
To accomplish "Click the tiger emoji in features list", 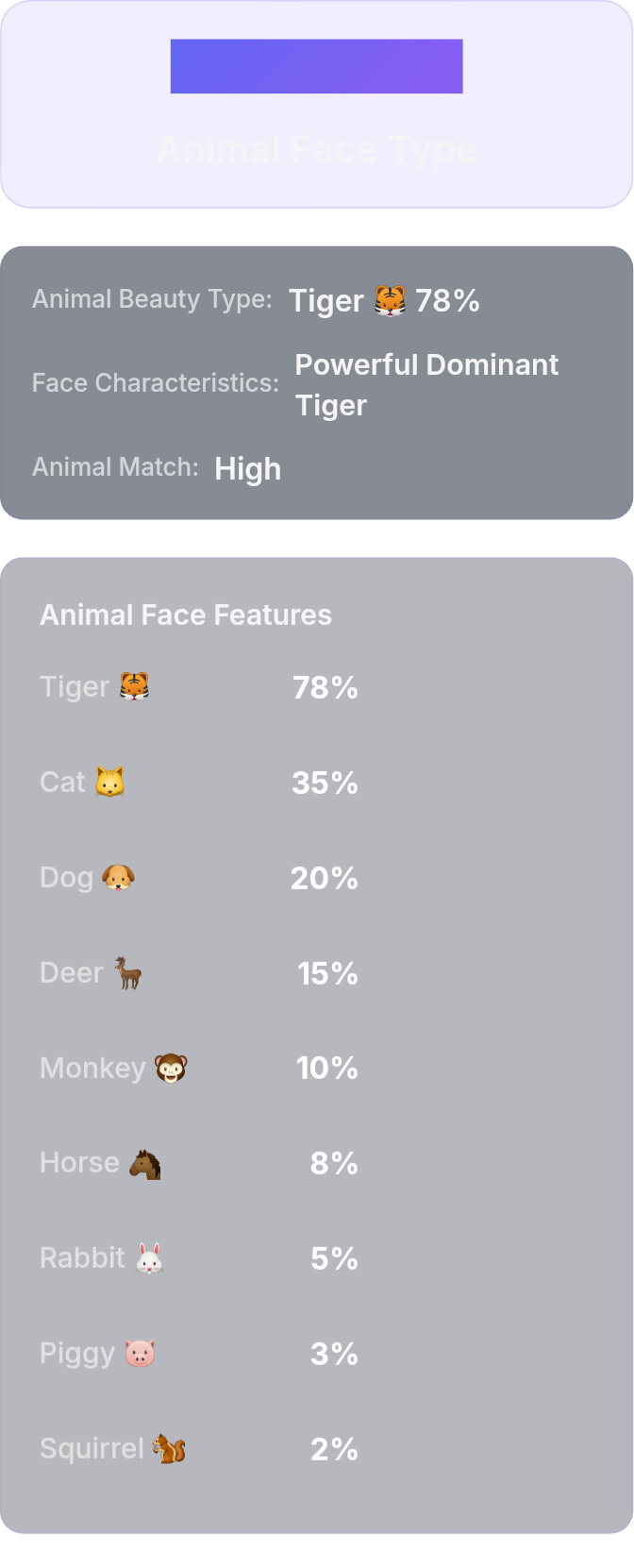I will (135, 686).
